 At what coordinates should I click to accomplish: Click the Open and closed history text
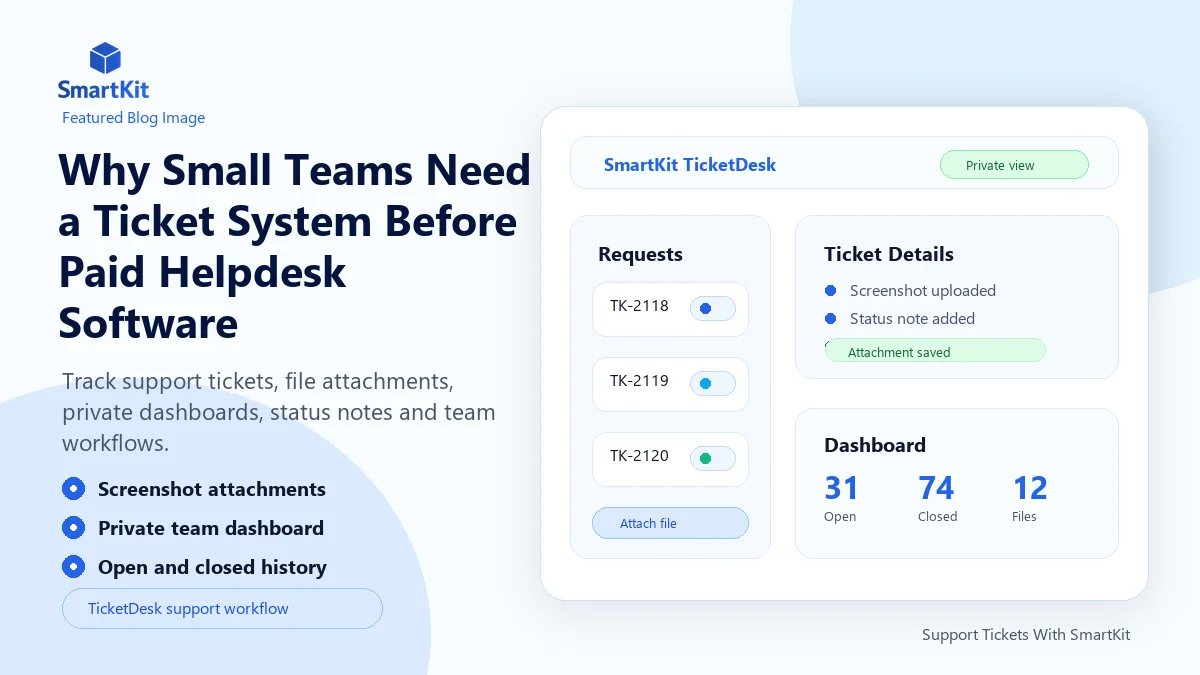pyautogui.click(x=212, y=567)
